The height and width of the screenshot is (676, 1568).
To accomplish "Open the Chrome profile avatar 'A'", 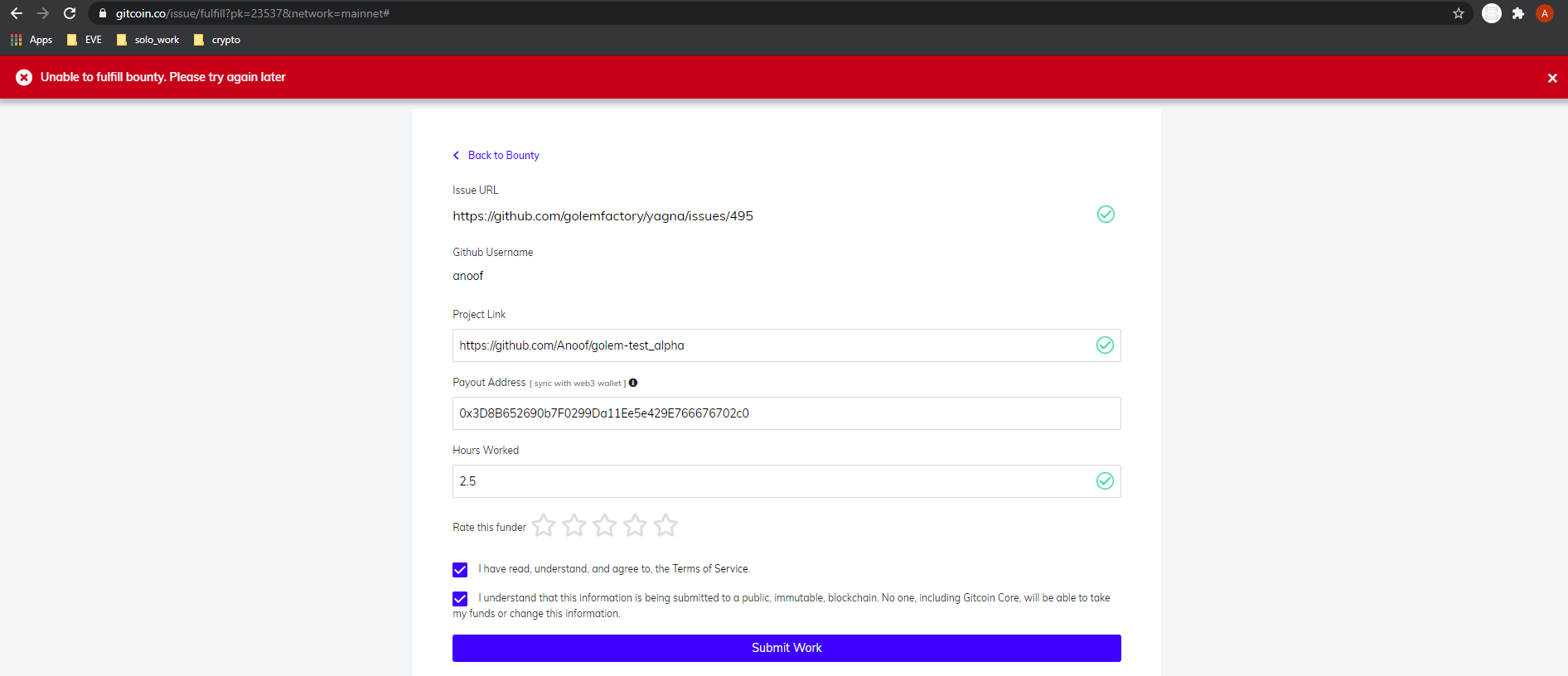I will (x=1545, y=13).
